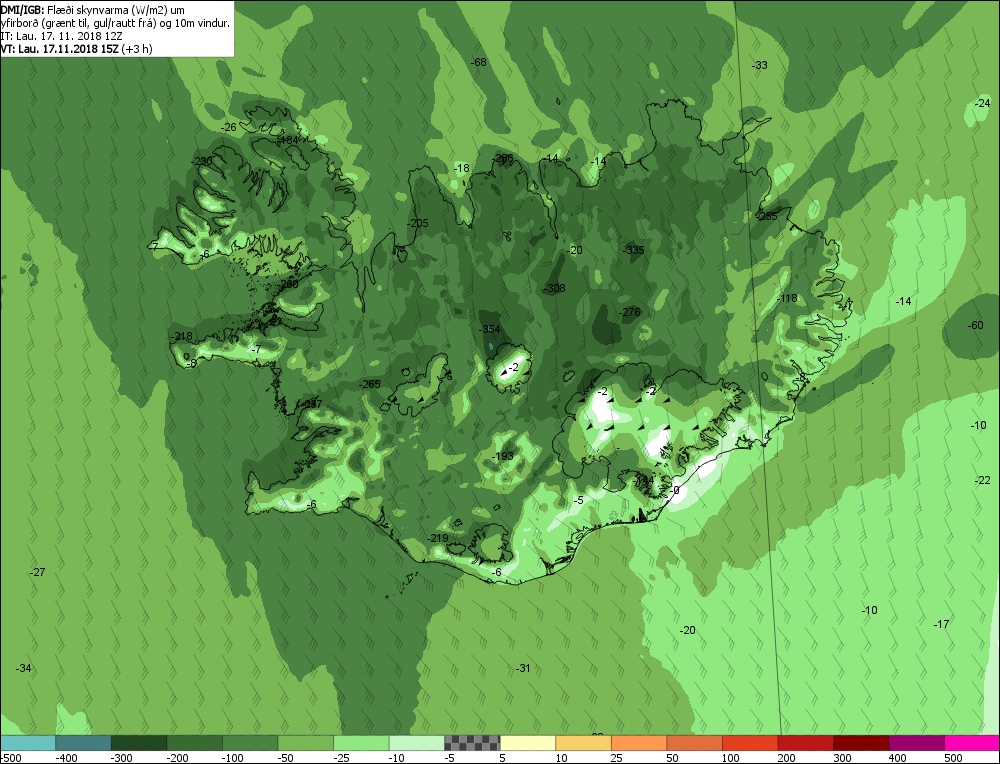The image size is (1000, 764).
Task: Click the -260 value on the map
Action: [288, 284]
